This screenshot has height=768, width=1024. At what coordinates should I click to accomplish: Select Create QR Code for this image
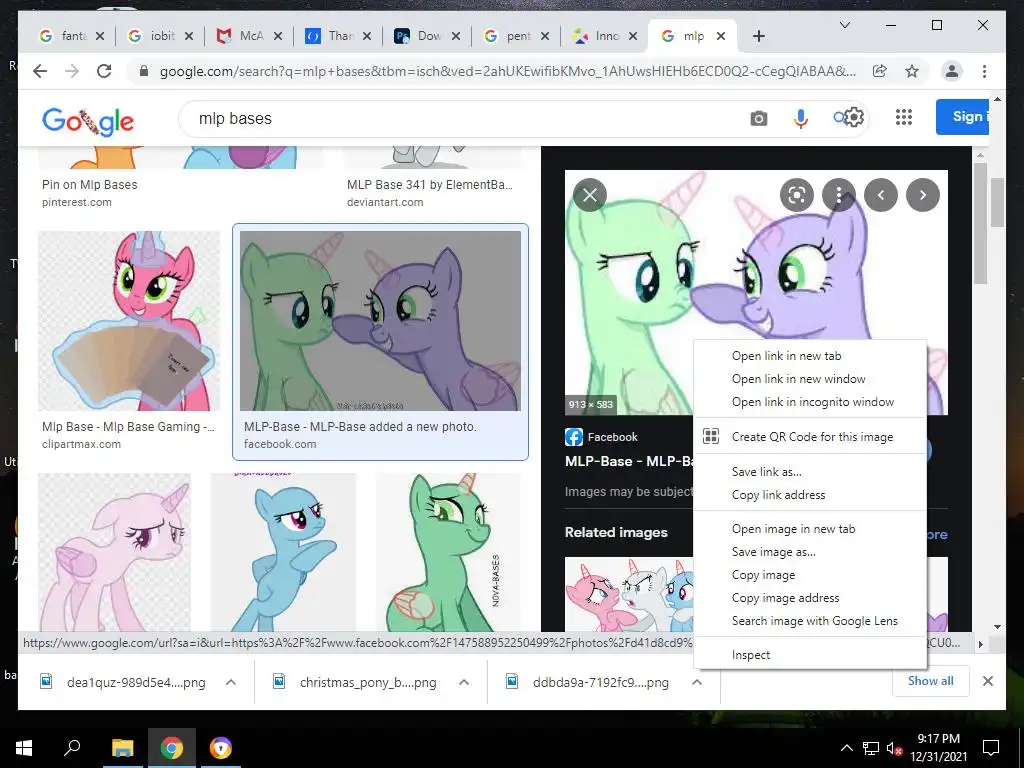pos(810,437)
